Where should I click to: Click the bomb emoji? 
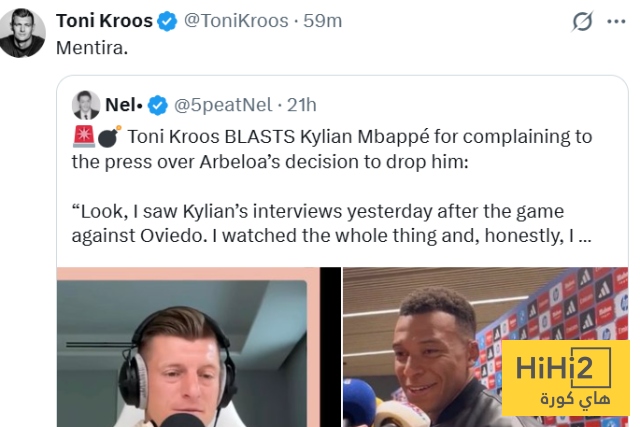point(109,136)
